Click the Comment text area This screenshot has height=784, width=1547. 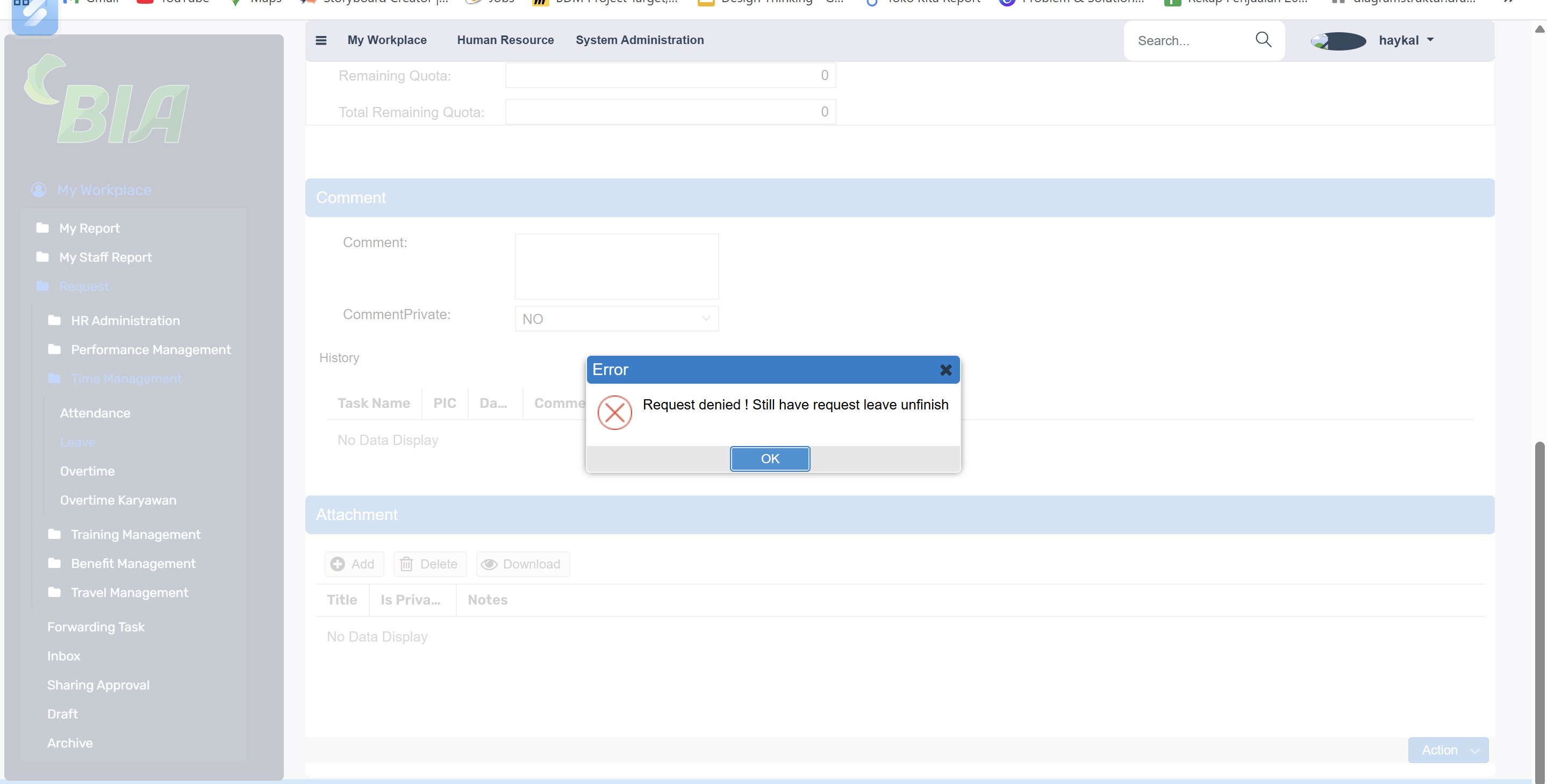coord(616,266)
